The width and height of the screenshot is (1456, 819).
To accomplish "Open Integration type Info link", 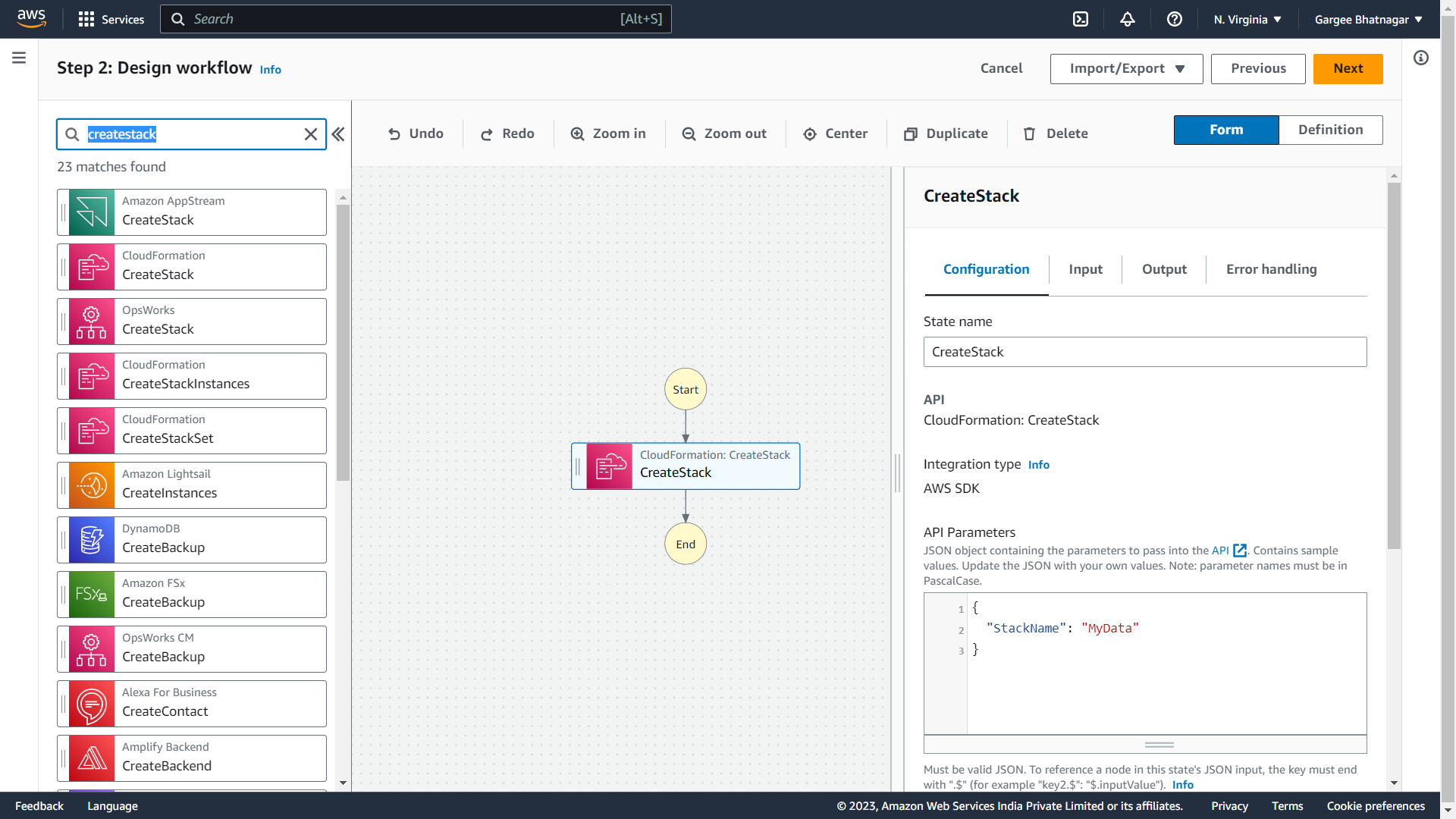I will (1038, 465).
